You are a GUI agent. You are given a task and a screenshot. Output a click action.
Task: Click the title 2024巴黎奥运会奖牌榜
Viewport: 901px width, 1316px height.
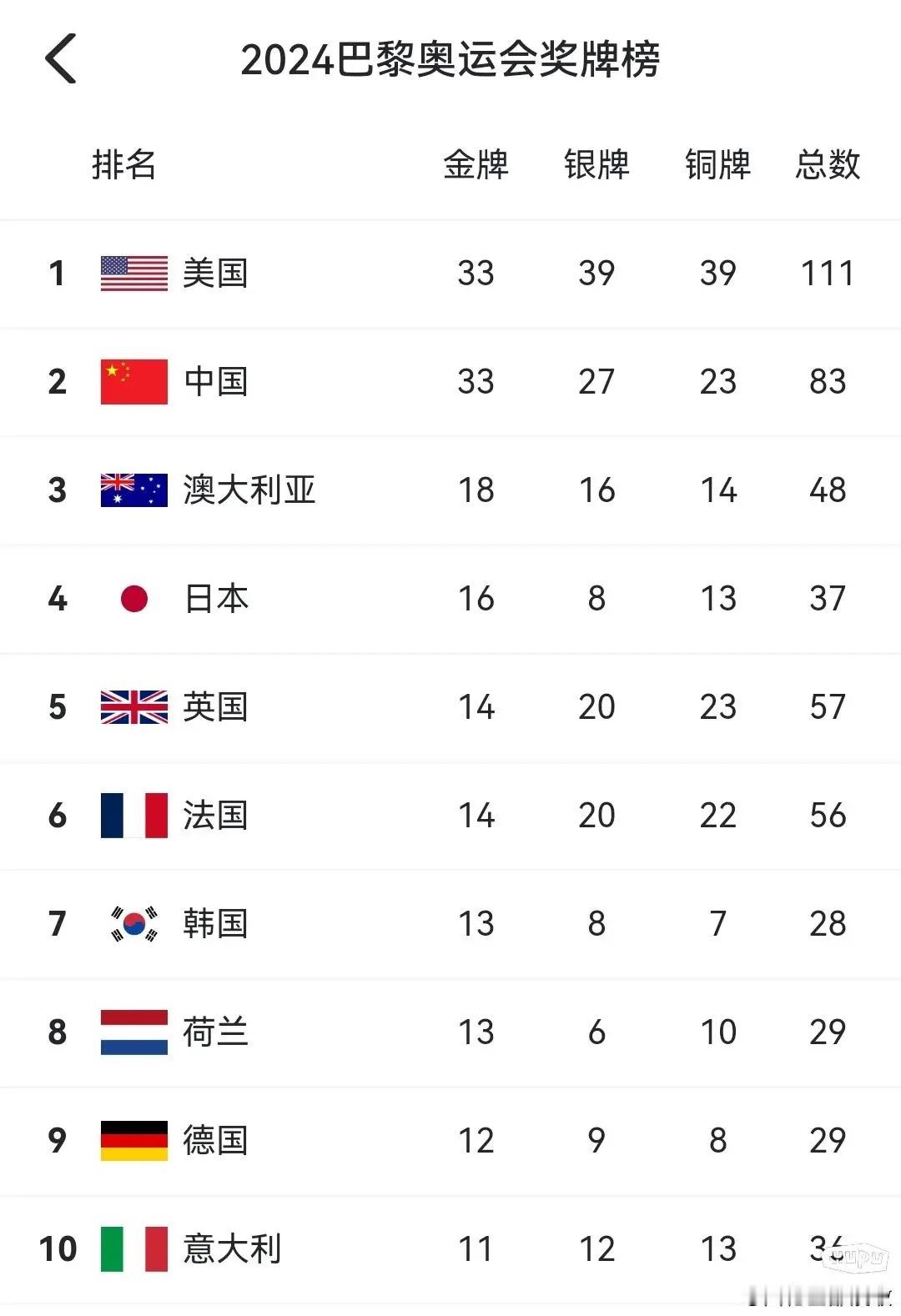(450, 60)
